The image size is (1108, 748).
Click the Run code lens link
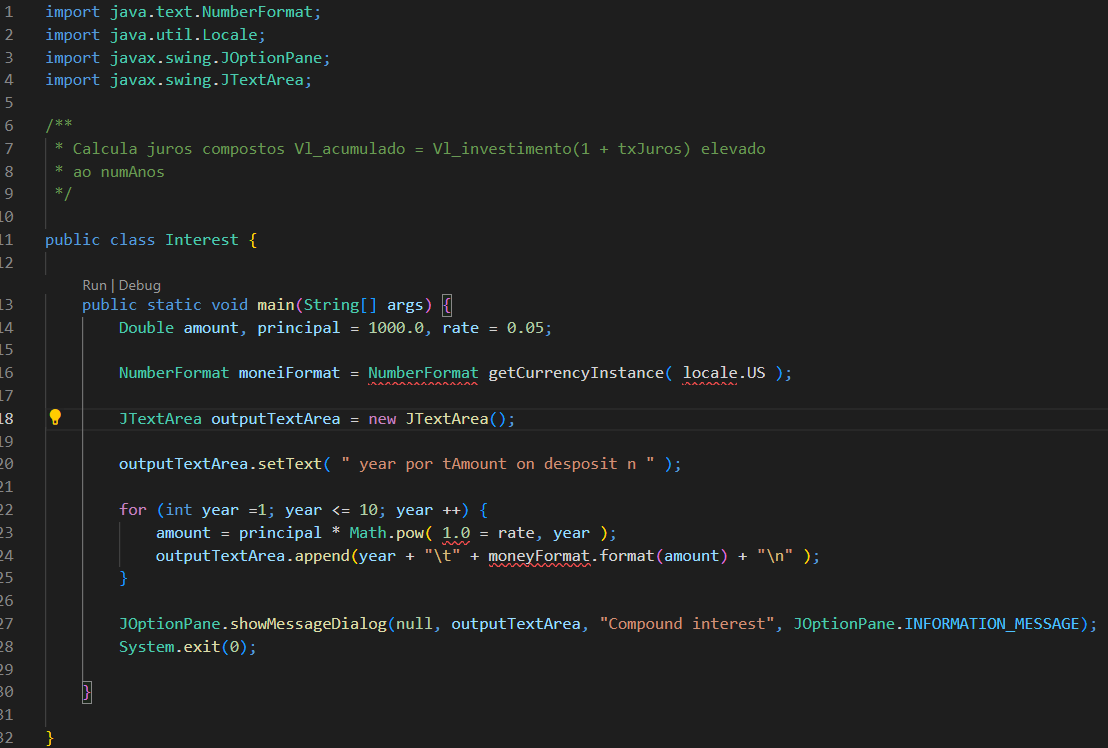coord(94,285)
